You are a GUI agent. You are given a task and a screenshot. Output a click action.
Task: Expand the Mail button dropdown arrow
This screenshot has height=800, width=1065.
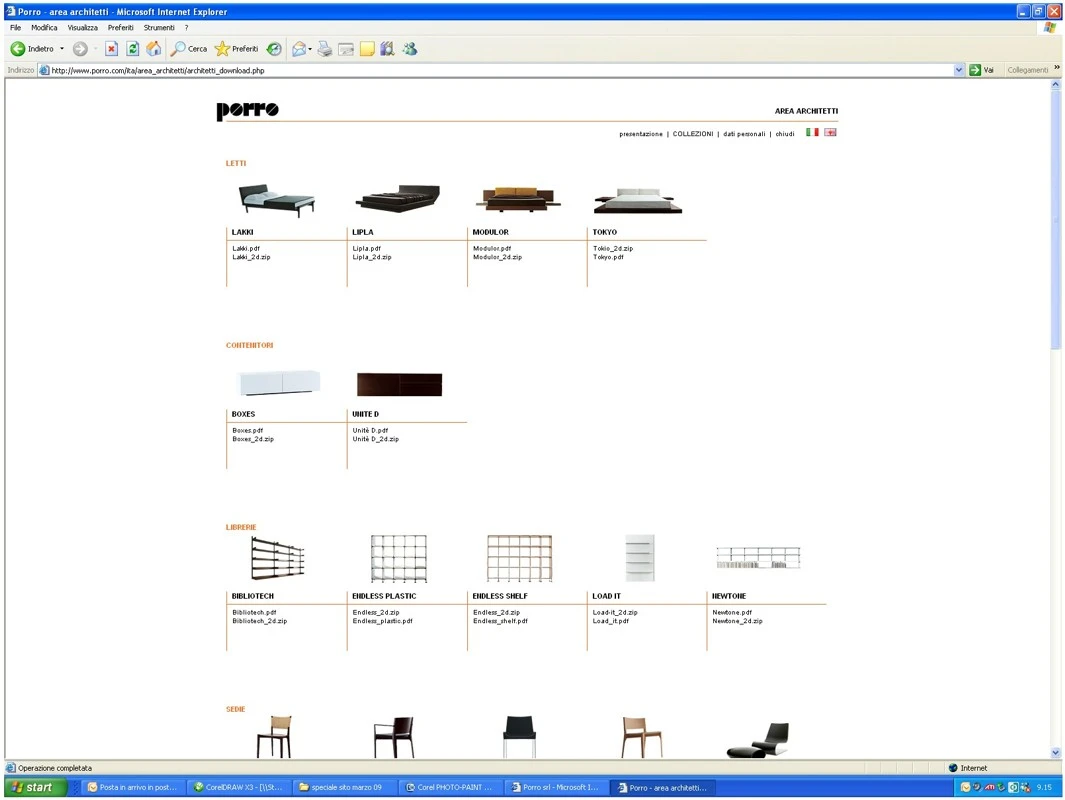coord(310,49)
